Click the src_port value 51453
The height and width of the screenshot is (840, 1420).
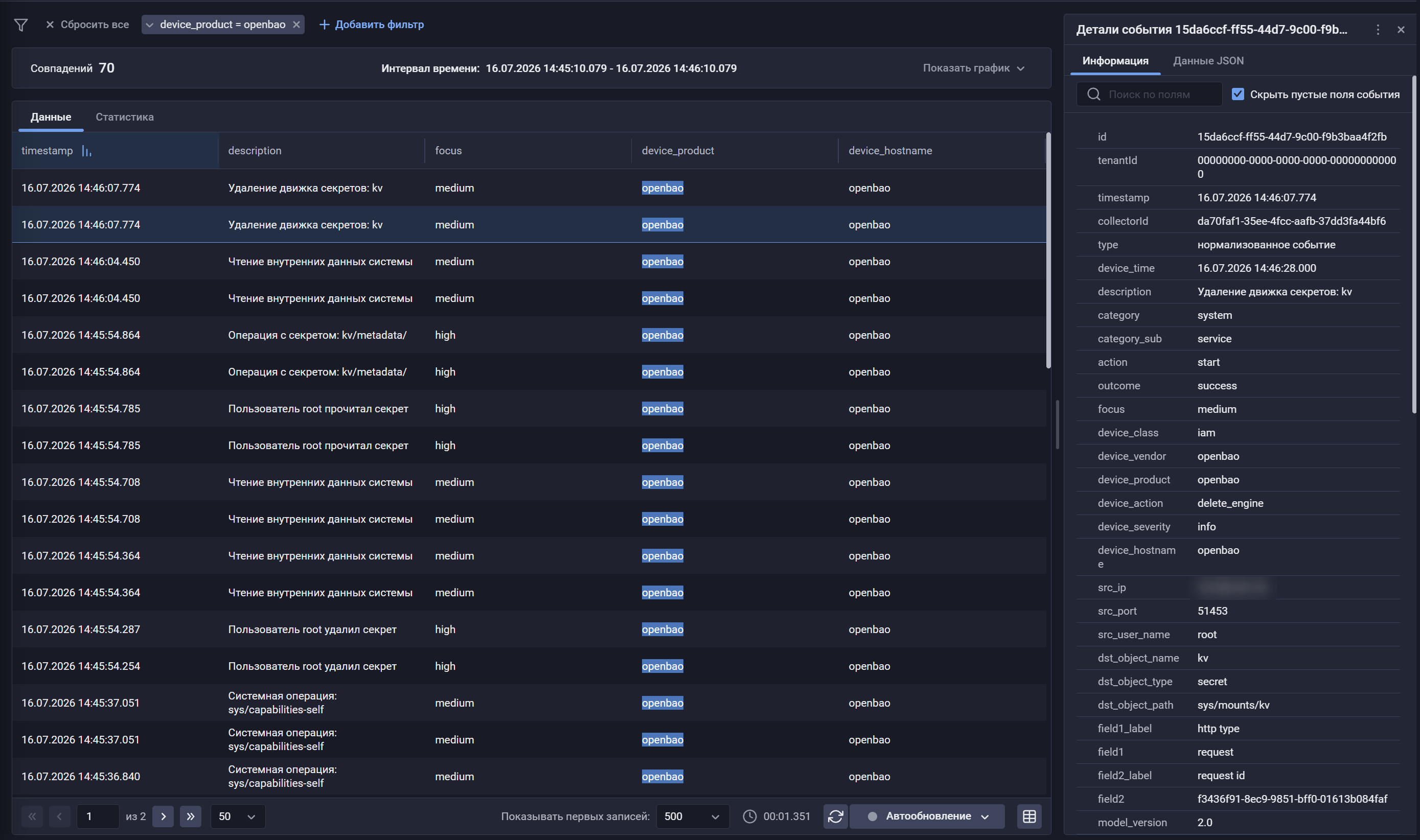(x=1212, y=611)
